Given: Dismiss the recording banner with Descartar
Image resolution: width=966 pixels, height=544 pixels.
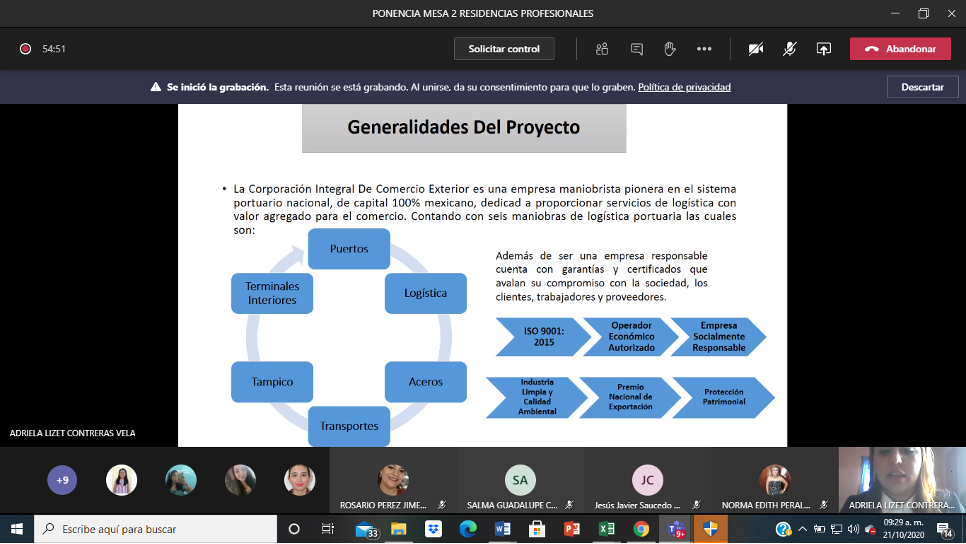Looking at the screenshot, I should (922, 87).
